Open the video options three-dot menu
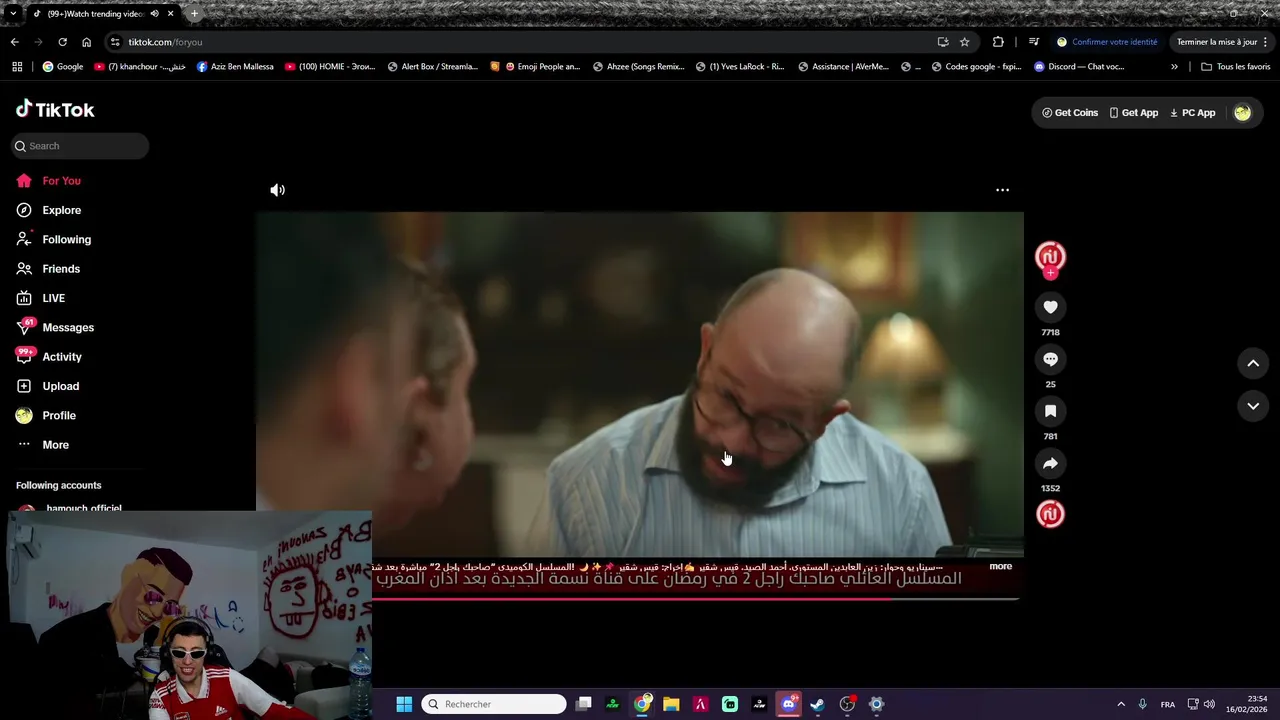The width and height of the screenshot is (1280, 720). pos(1002,190)
